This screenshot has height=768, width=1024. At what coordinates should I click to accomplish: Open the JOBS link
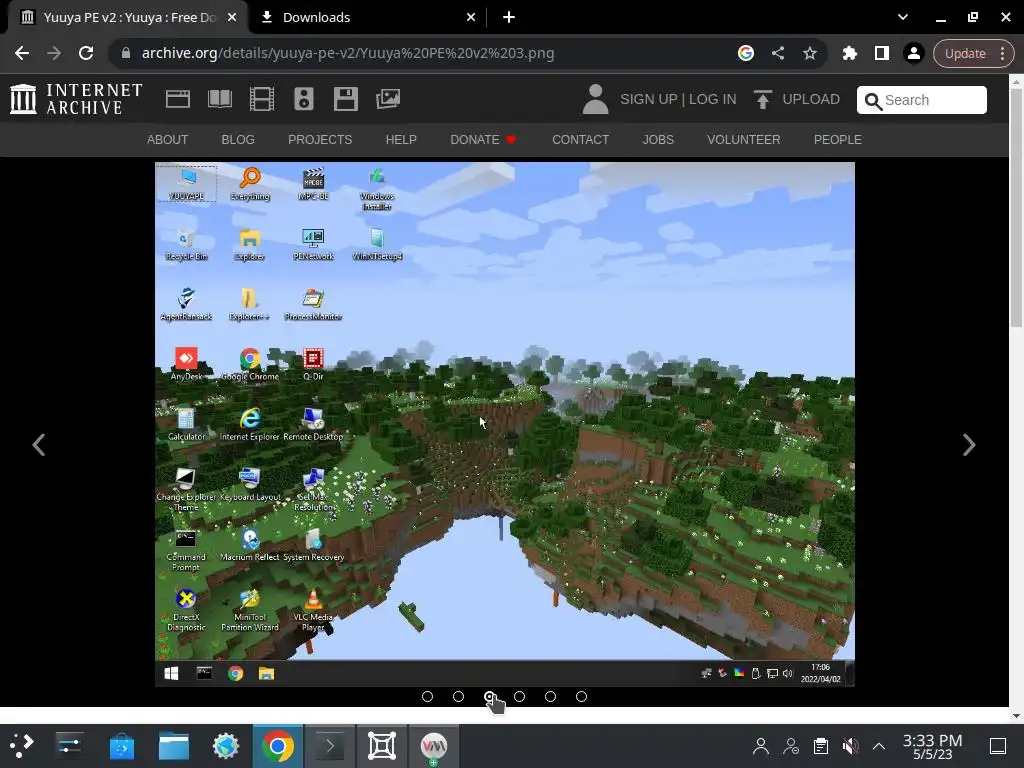[x=658, y=140]
